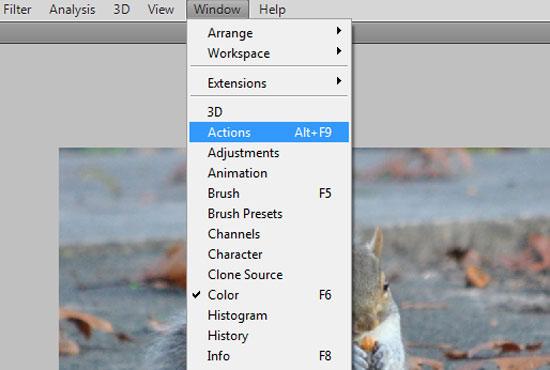Show the Clone Source panel
550x370 pixels.
(269, 275)
